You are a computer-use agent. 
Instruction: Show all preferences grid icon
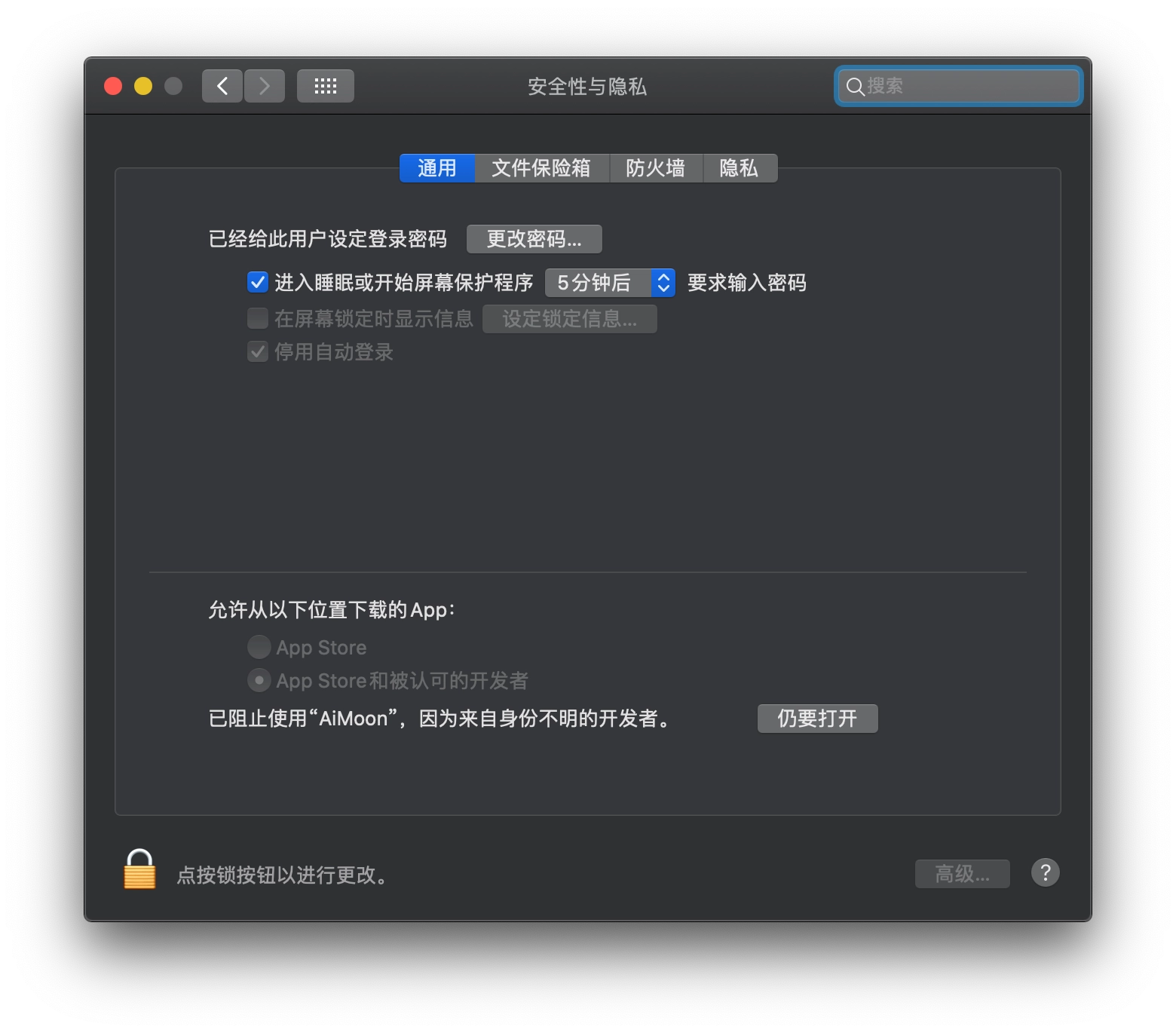click(x=326, y=86)
